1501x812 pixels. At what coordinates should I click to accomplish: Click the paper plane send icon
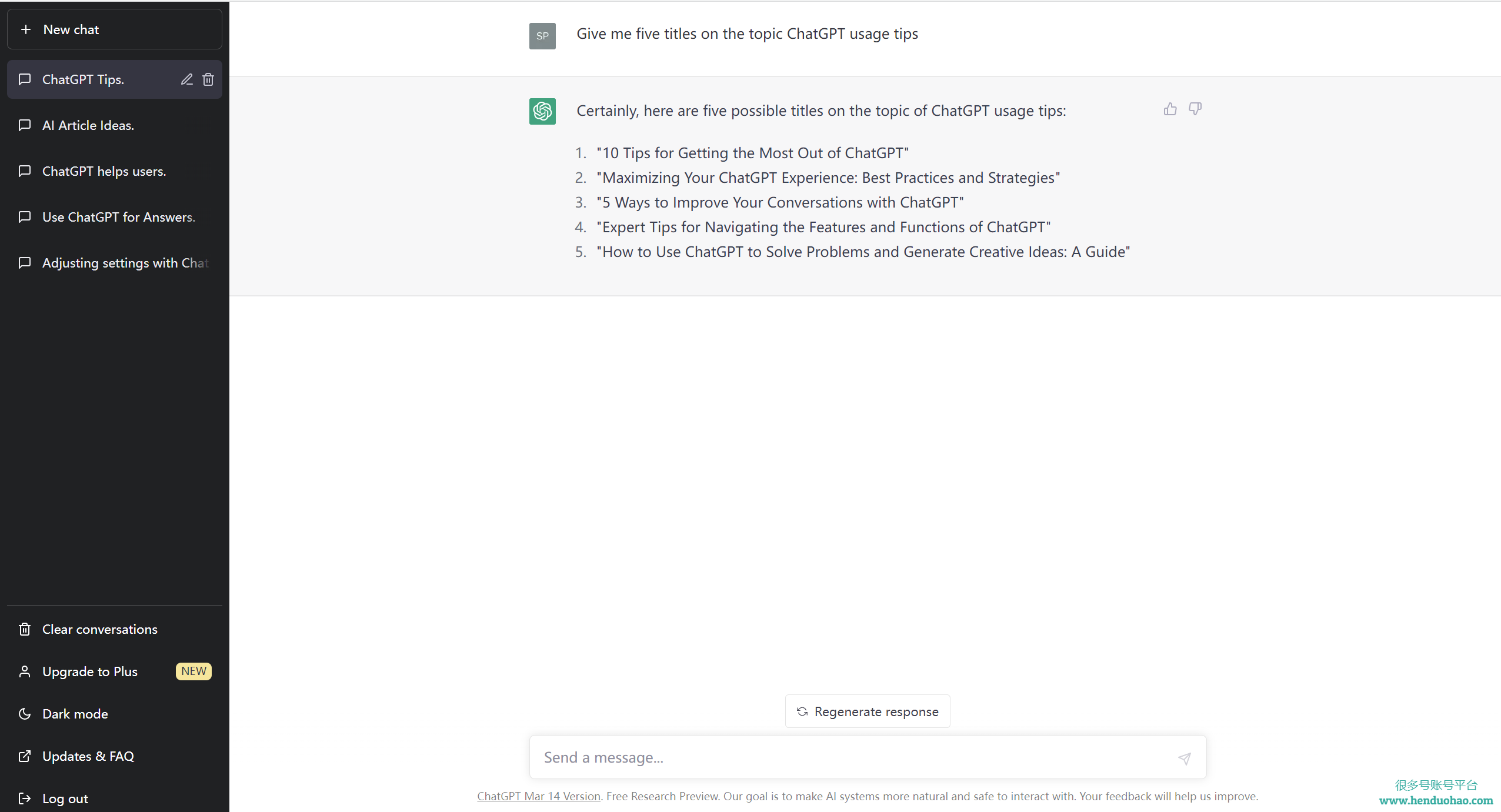click(x=1185, y=758)
